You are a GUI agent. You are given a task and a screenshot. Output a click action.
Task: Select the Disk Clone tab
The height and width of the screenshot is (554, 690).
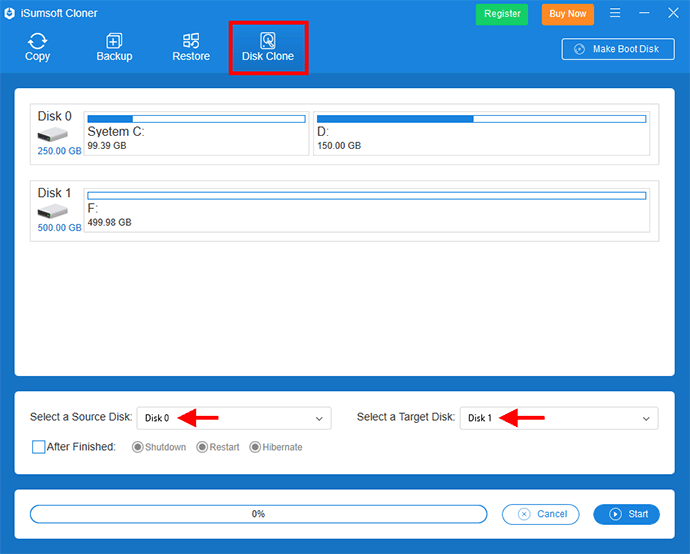point(268,47)
